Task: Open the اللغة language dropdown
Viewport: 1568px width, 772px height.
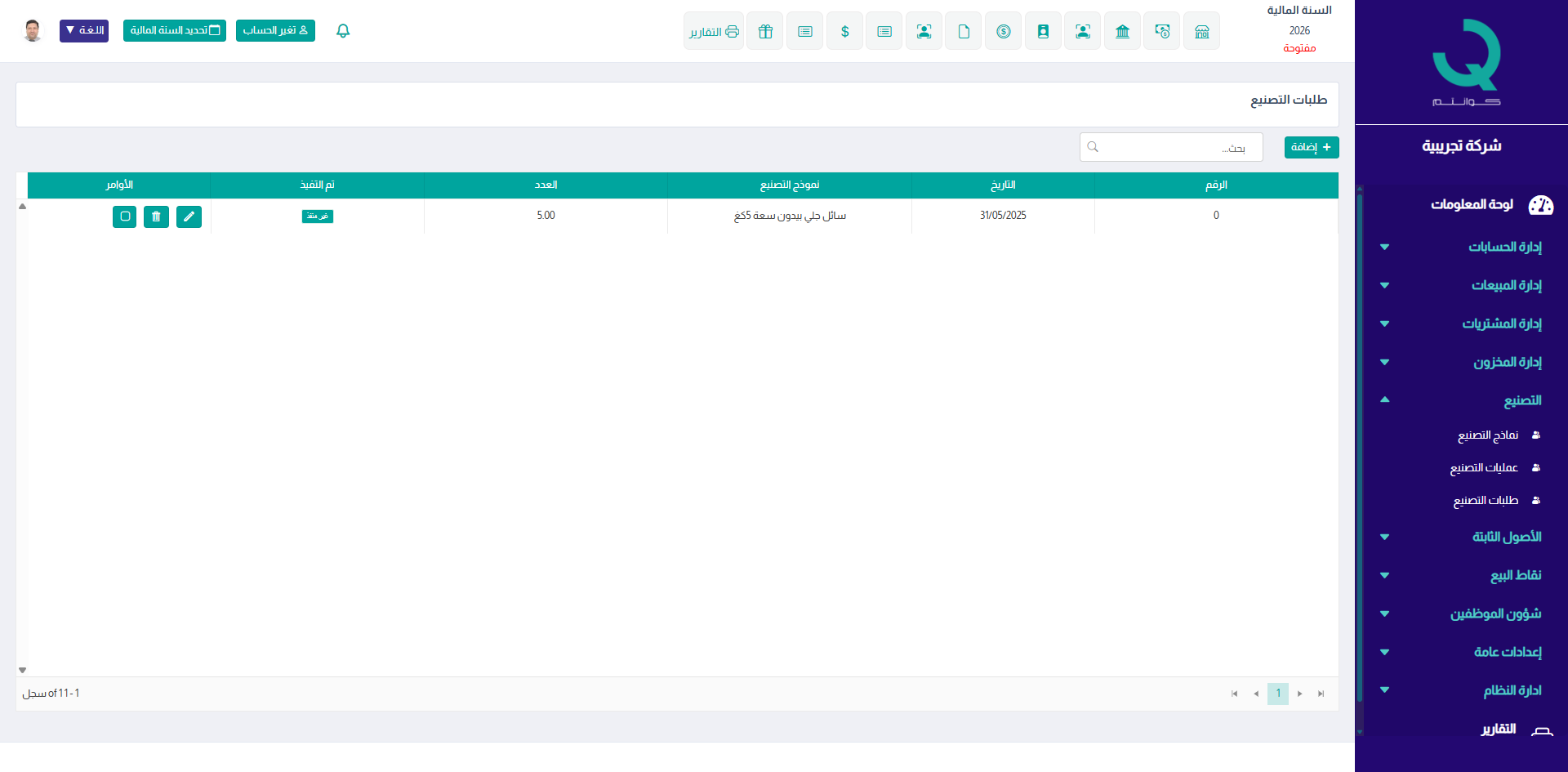Action: 84,31
